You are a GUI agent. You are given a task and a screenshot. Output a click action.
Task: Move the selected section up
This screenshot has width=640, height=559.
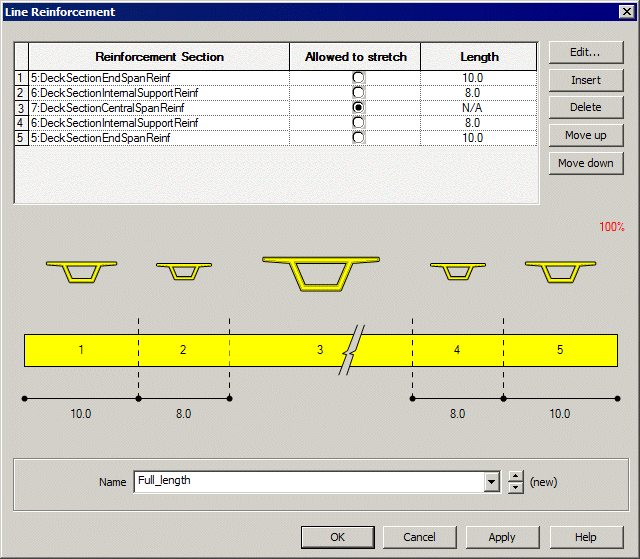pos(586,135)
